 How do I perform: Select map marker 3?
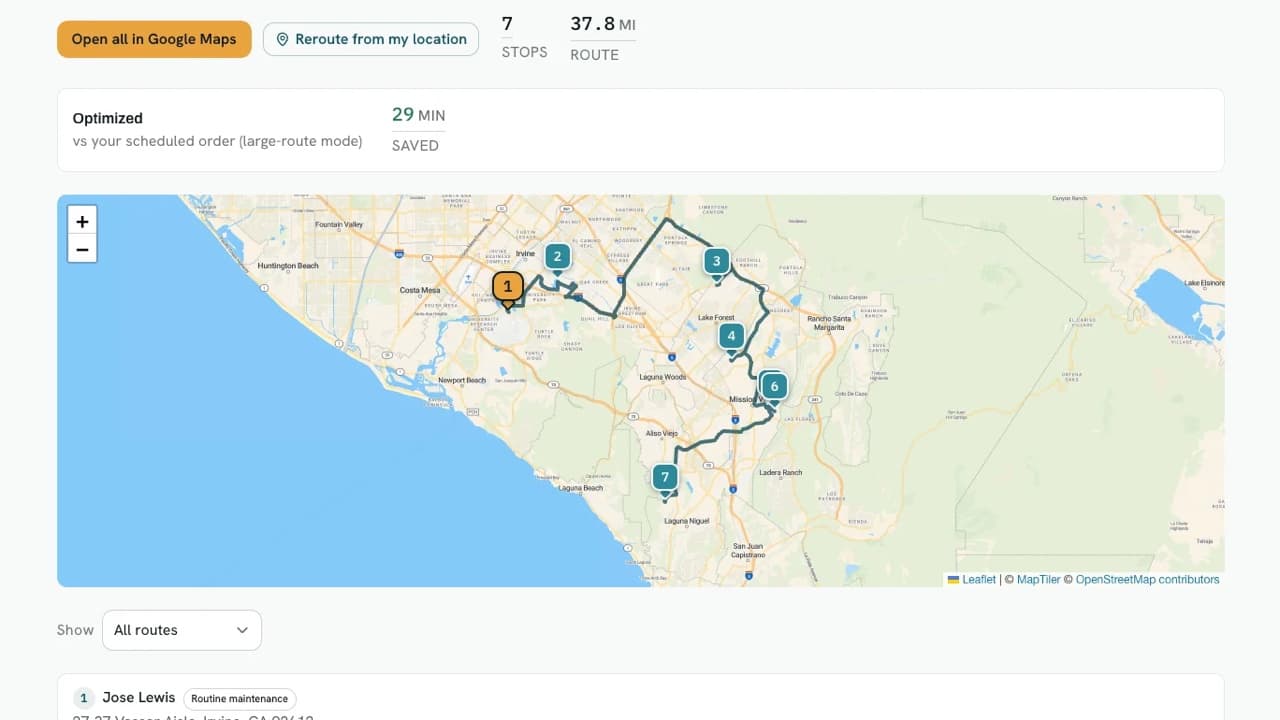point(716,262)
